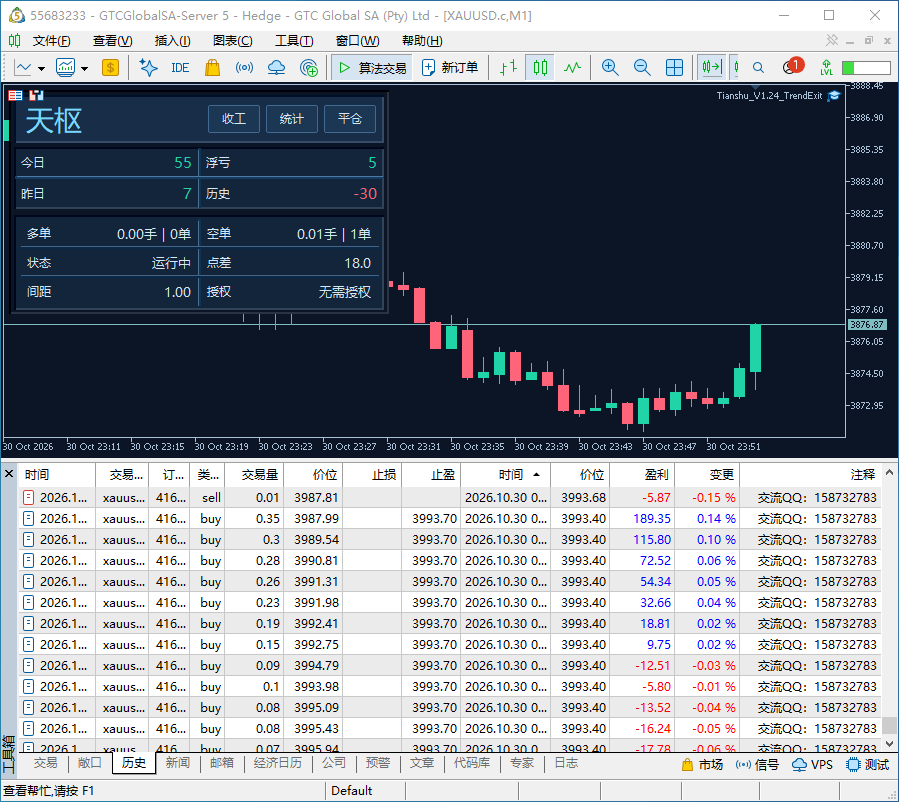Open the 文件(F) menu
899x802 pixels.
(52, 41)
